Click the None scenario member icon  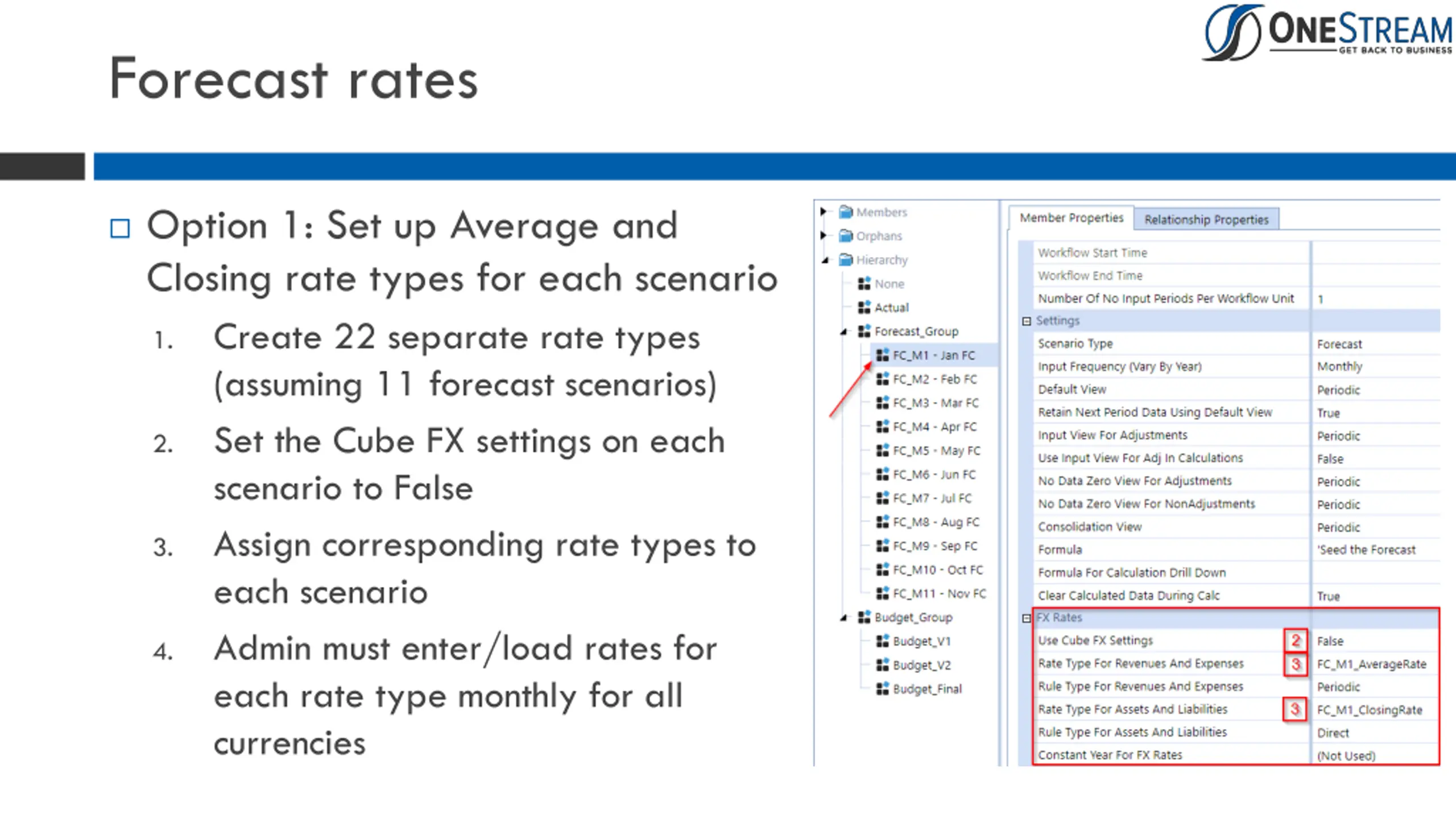pyautogui.click(x=864, y=283)
